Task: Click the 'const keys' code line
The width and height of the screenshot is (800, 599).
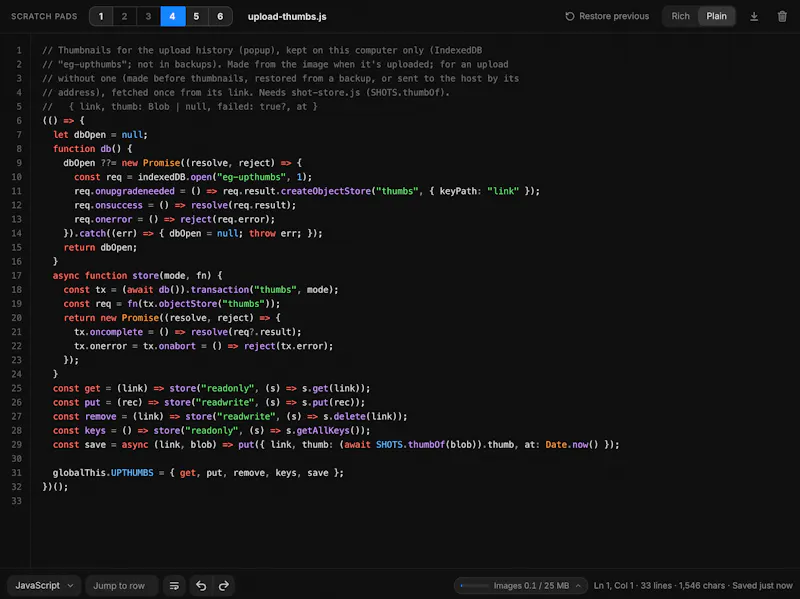Action: pos(212,431)
